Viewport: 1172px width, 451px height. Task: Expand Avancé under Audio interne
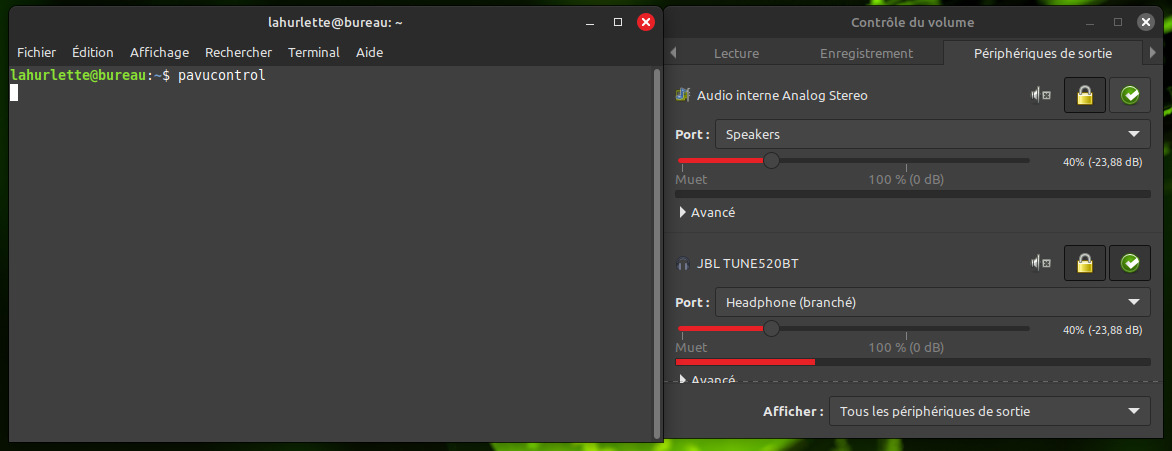click(707, 212)
